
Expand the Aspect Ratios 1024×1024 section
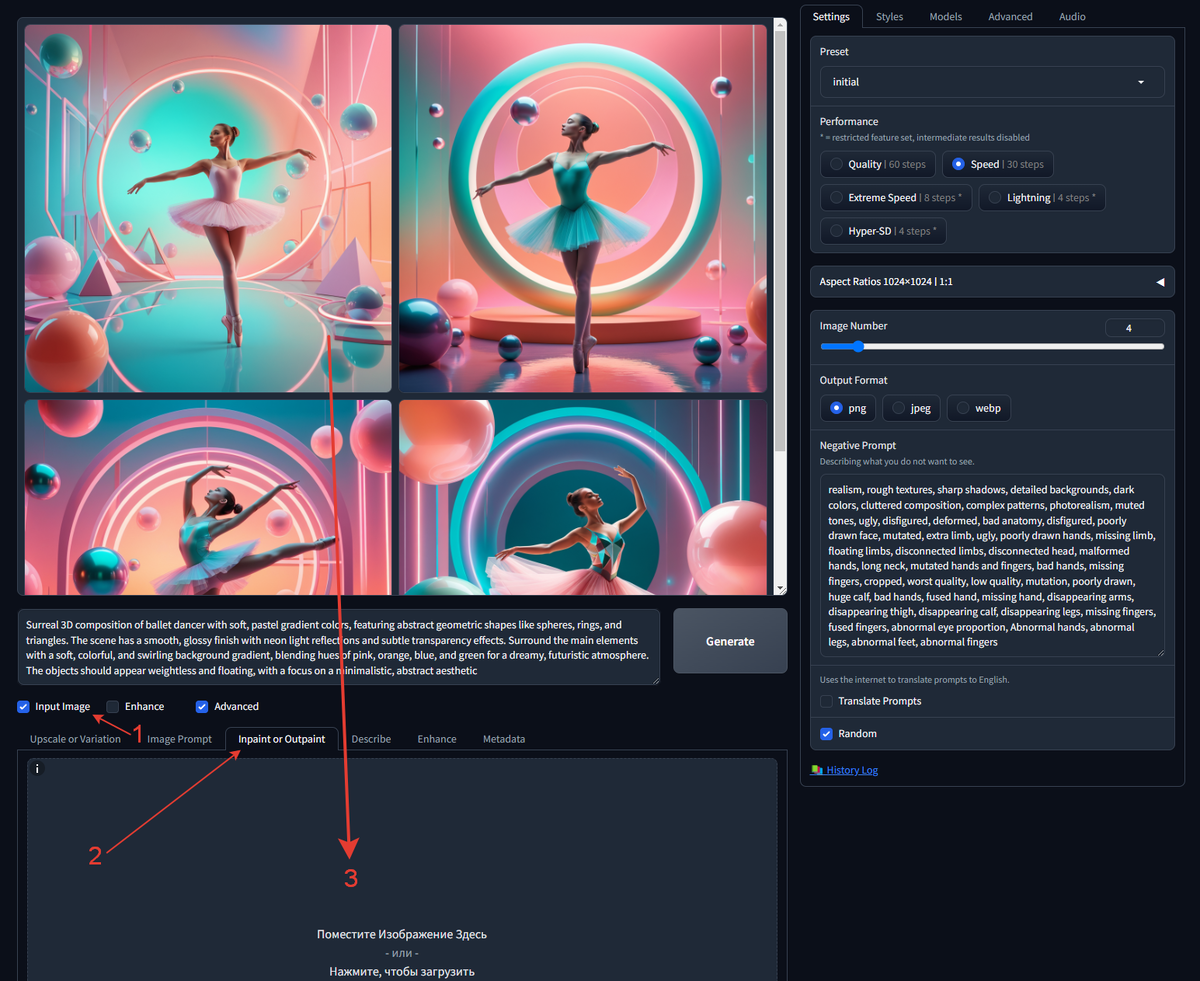992,282
